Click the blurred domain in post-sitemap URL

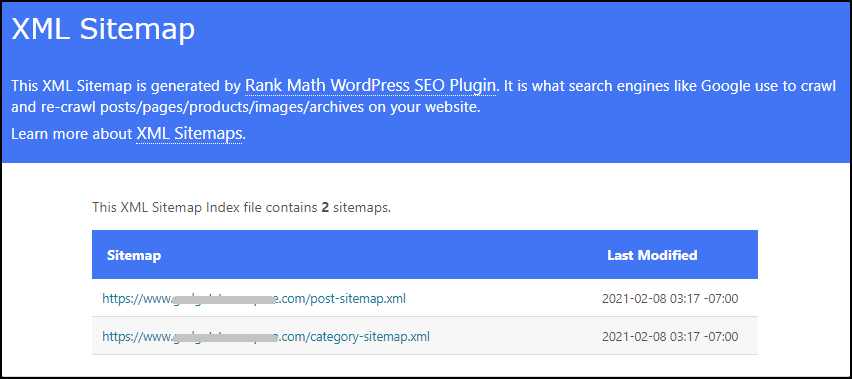click(226, 299)
